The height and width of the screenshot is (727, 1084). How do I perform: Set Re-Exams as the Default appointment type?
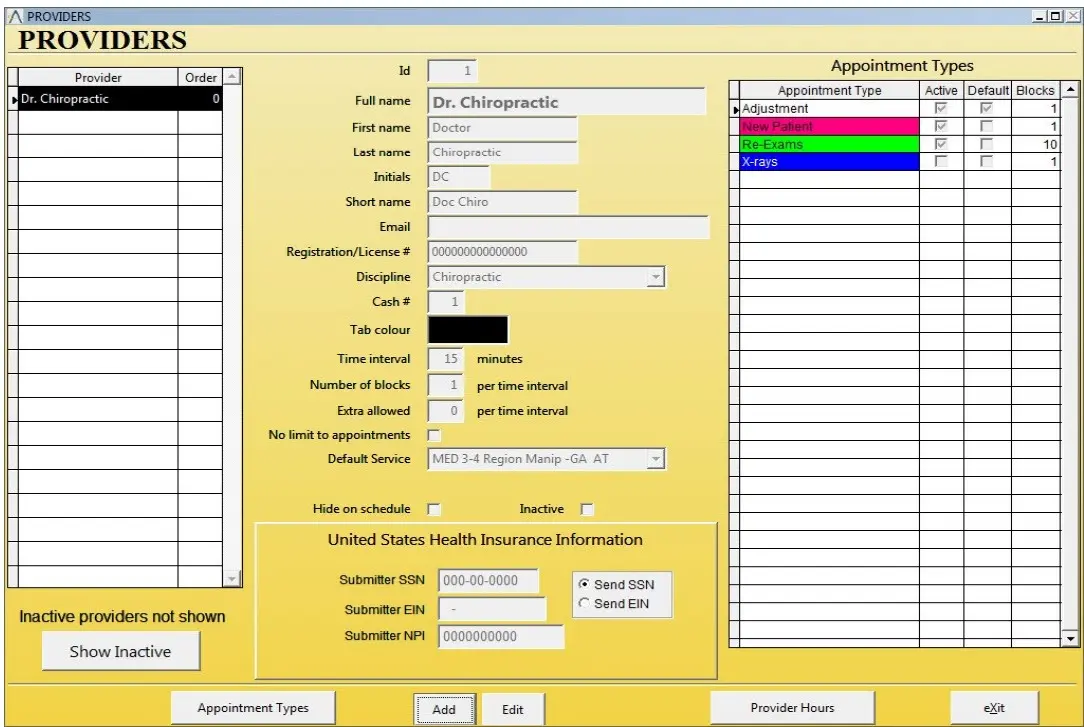(x=985, y=143)
